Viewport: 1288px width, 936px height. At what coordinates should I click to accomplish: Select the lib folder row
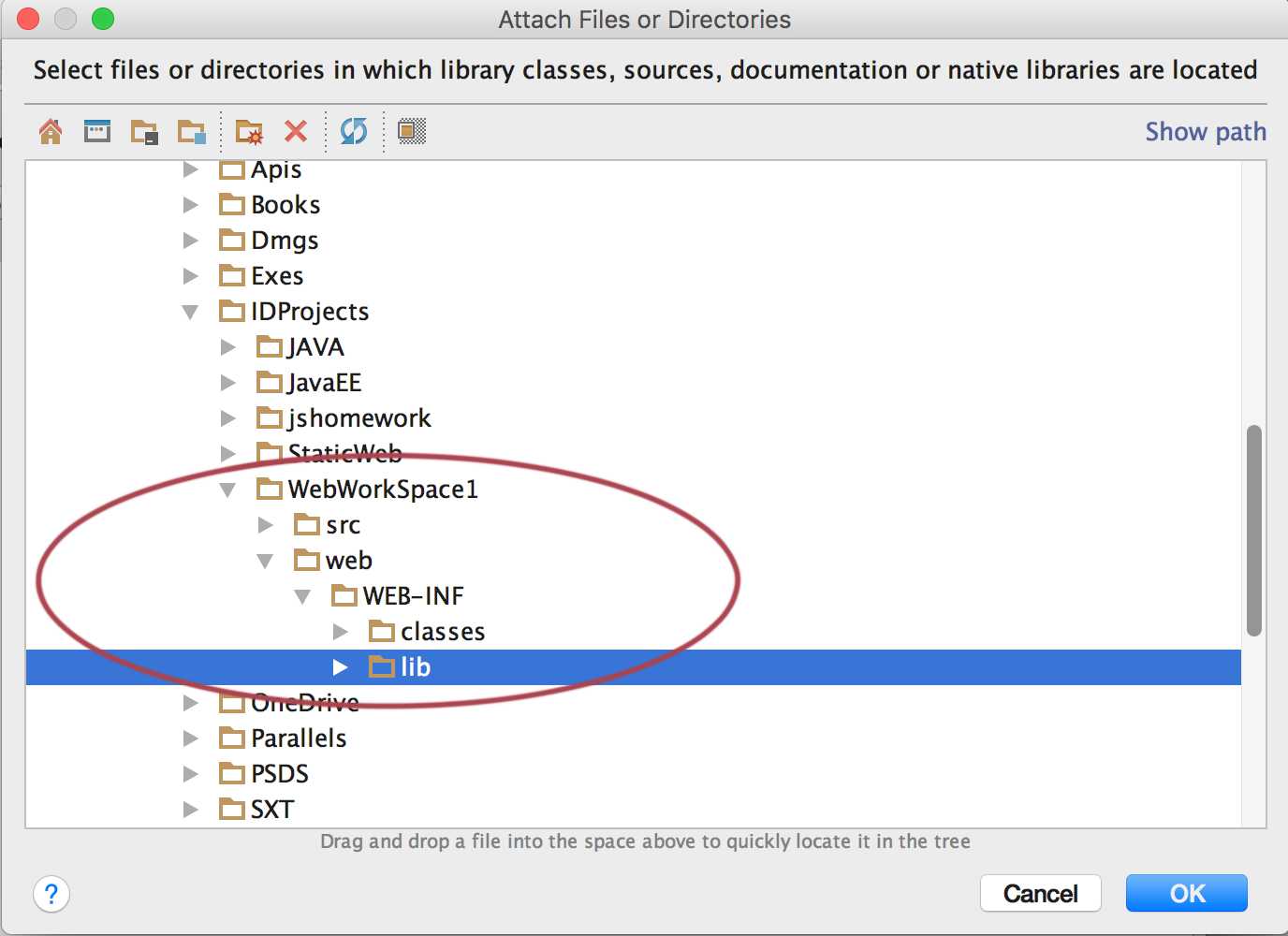(634, 667)
